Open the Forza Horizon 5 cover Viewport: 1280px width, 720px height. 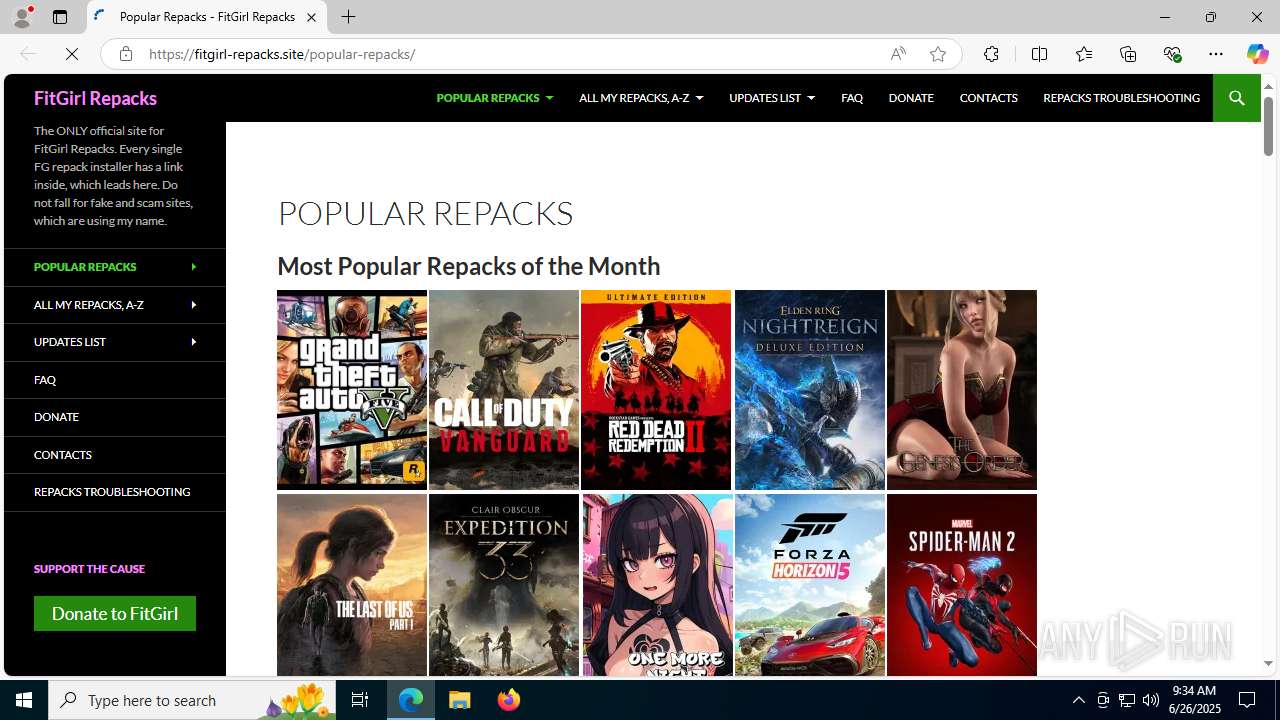810,585
